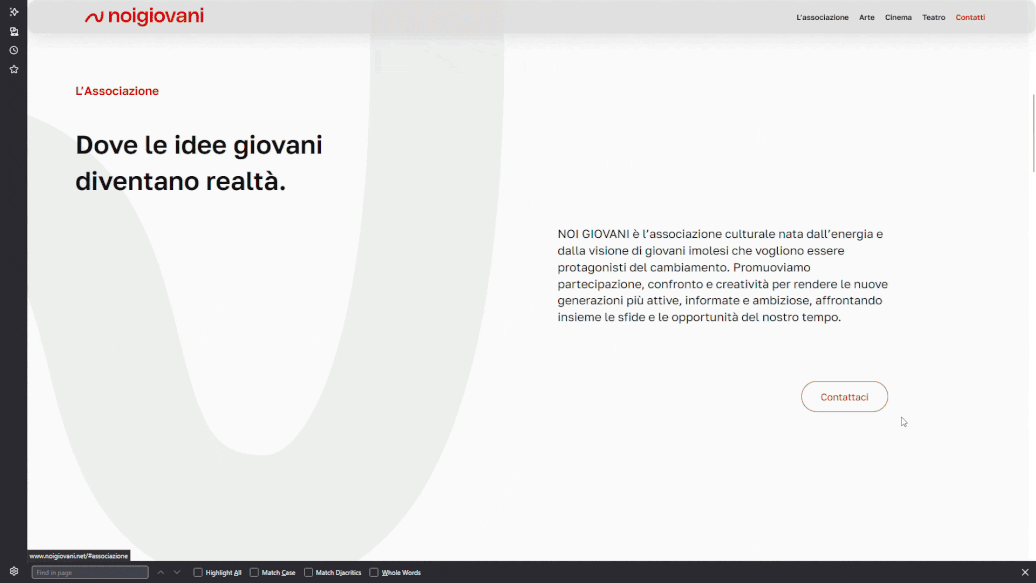Open the screenshot tool icon in the sidebar
The height and width of the screenshot is (583, 1036).
13,31
